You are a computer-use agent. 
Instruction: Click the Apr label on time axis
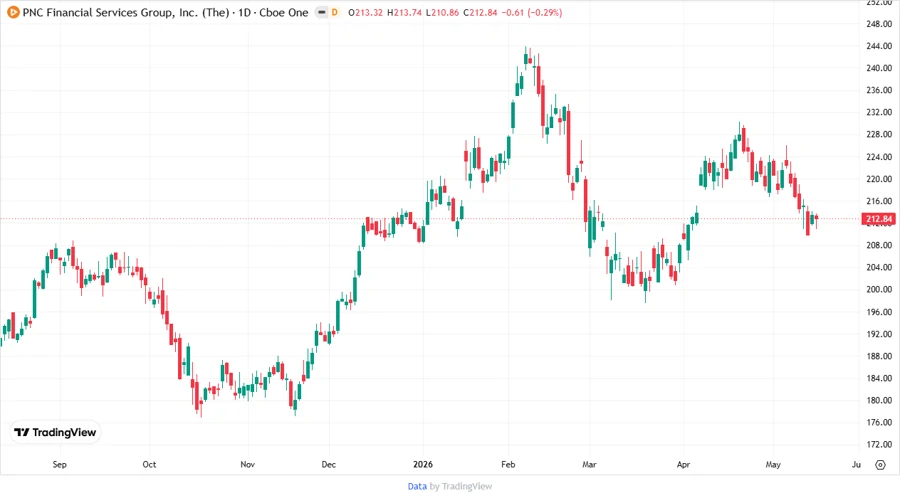(x=683, y=464)
